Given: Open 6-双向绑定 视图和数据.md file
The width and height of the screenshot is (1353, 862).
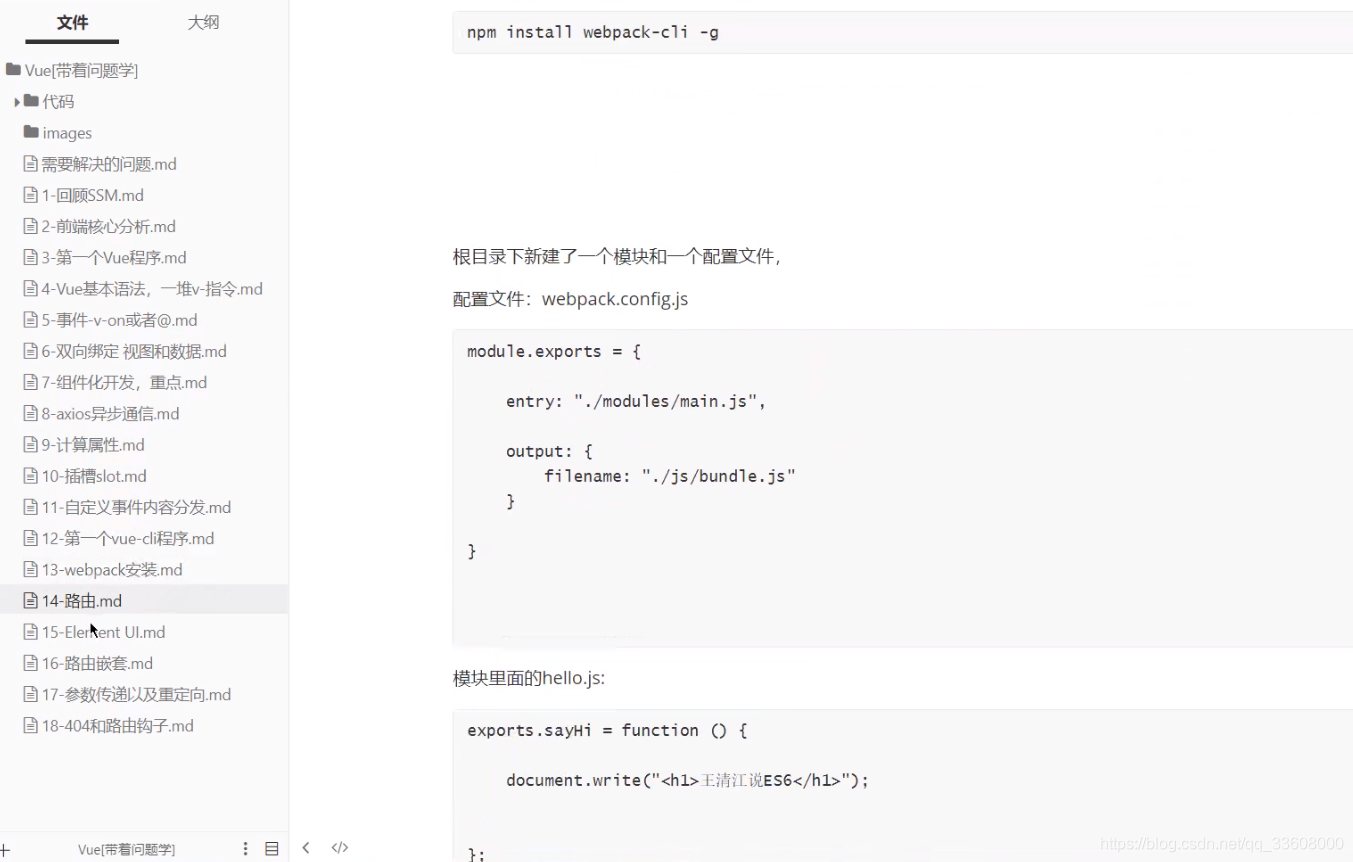Looking at the screenshot, I should click(x=134, y=351).
